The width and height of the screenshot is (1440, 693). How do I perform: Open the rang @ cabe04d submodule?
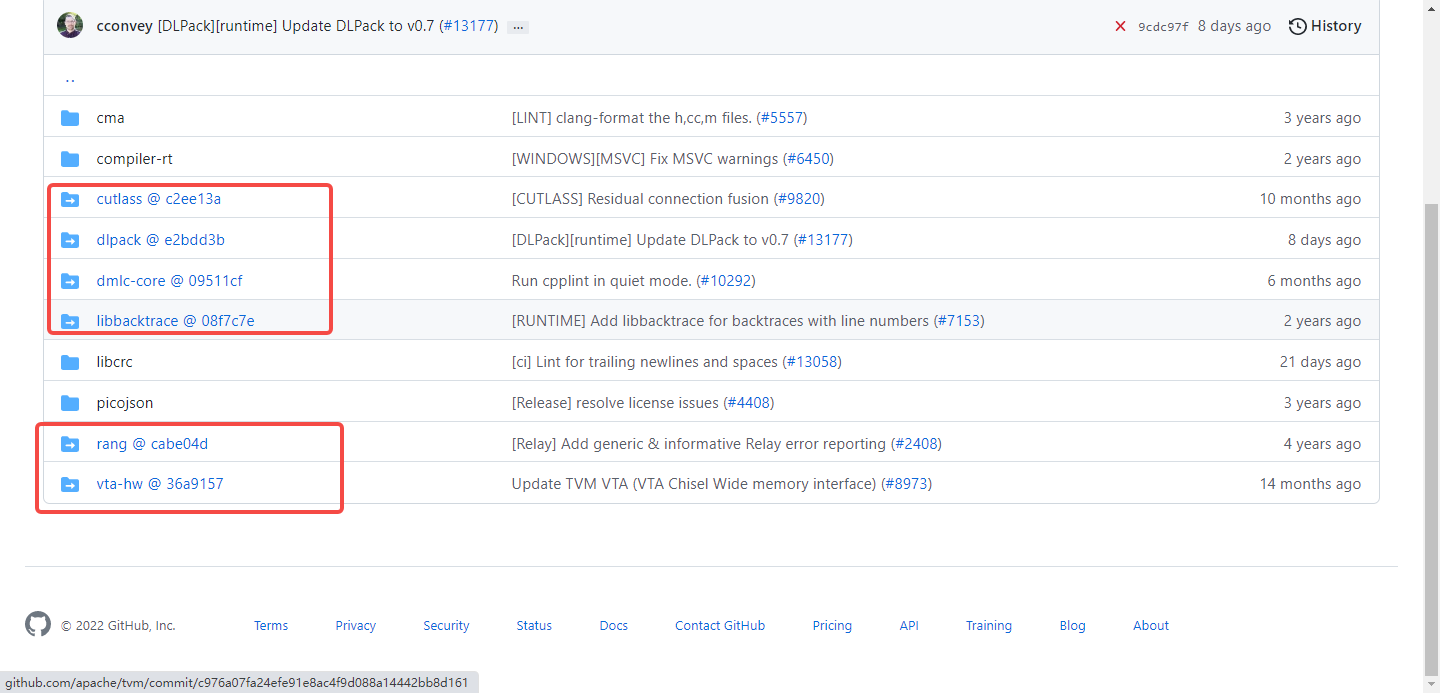[x=152, y=444]
